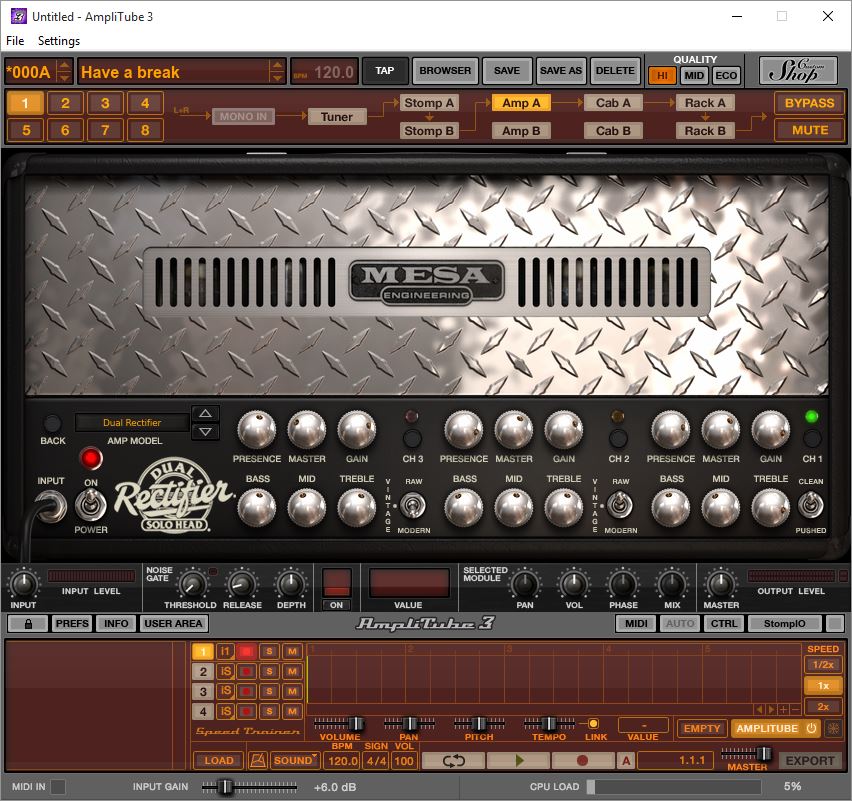Open track 1 input selector i1
Viewport: 852px width, 801px height.
coord(225,652)
